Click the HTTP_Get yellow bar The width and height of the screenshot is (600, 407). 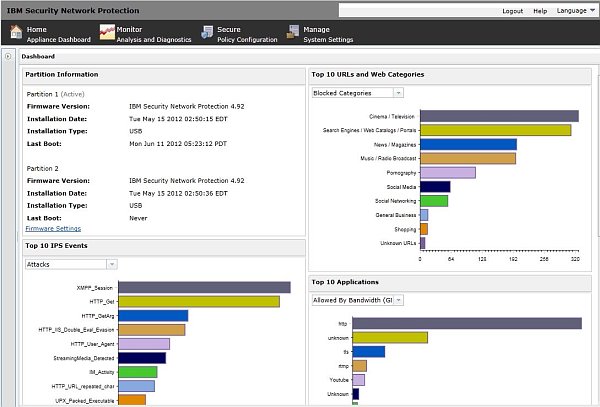click(x=199, y=301)
